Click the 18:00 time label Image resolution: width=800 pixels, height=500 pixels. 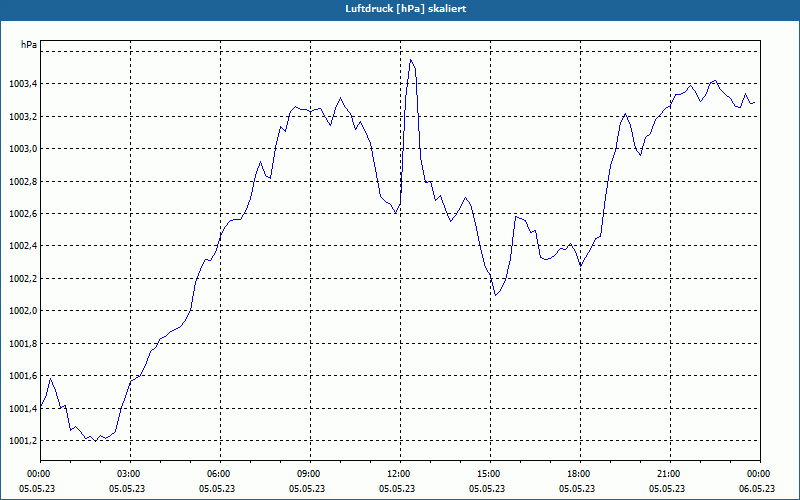580,474
